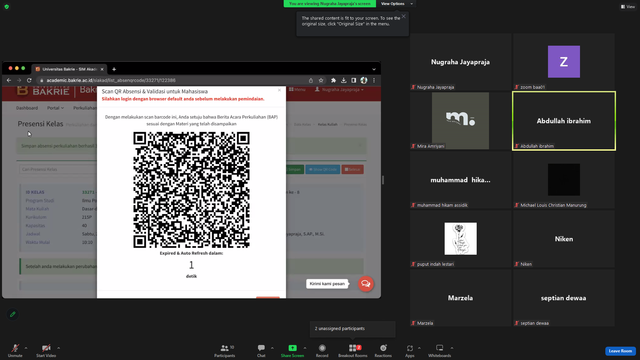640x360 pixels.
Task: Expand share options arrow next to Share Screen
Action: tap(305, 348)
